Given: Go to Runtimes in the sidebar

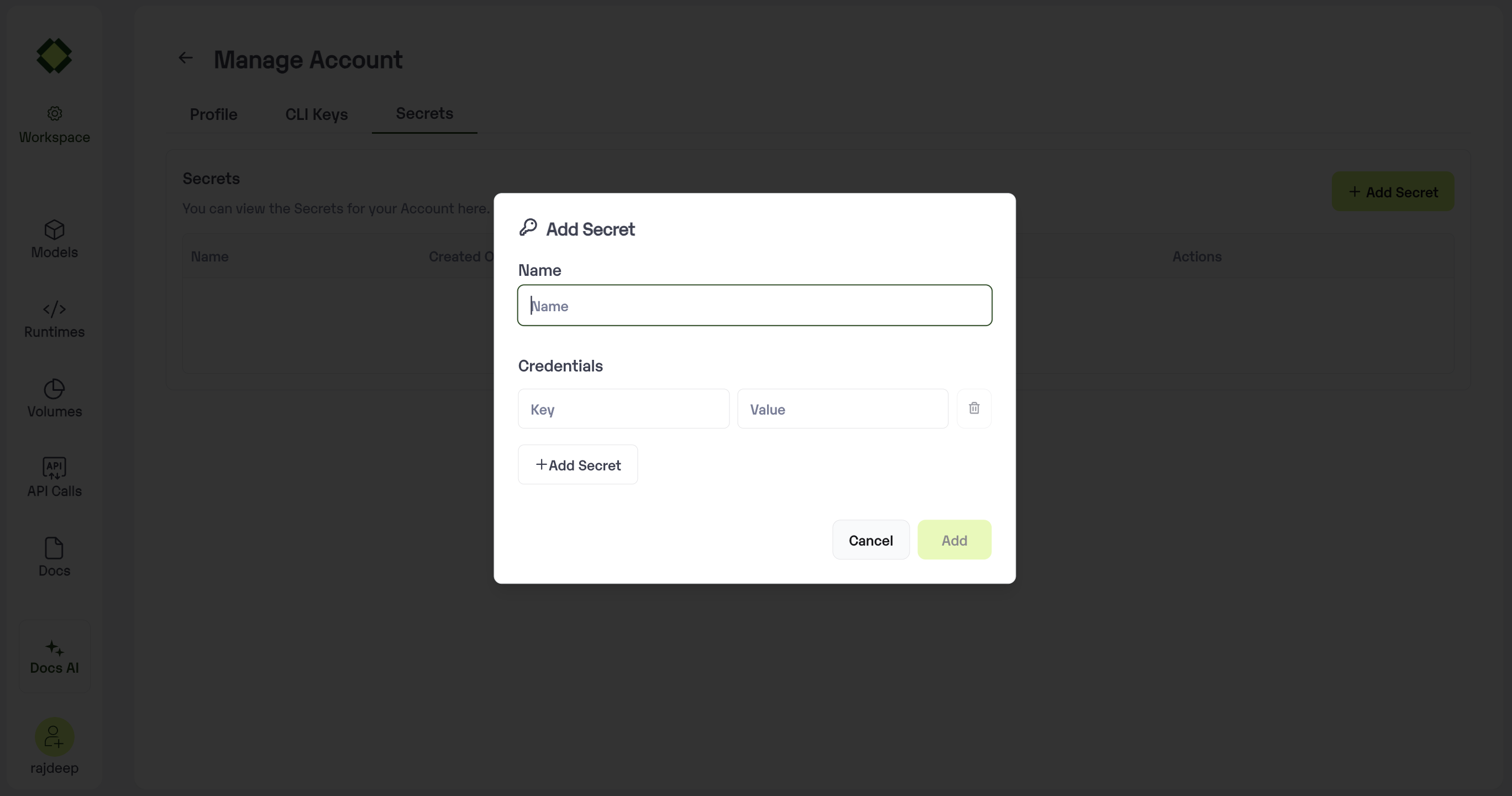Looking at the screenshot, I should click(54, 319).
